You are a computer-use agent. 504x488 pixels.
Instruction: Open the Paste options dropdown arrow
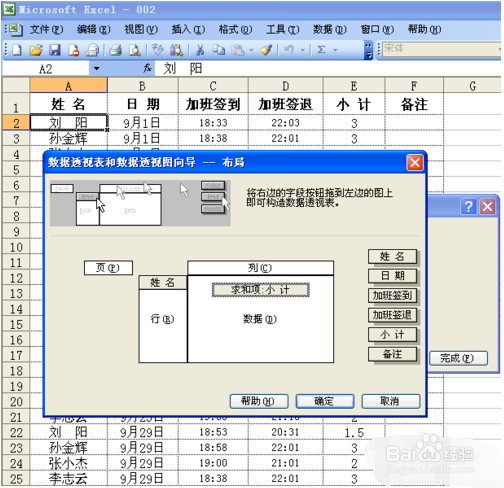251,50
